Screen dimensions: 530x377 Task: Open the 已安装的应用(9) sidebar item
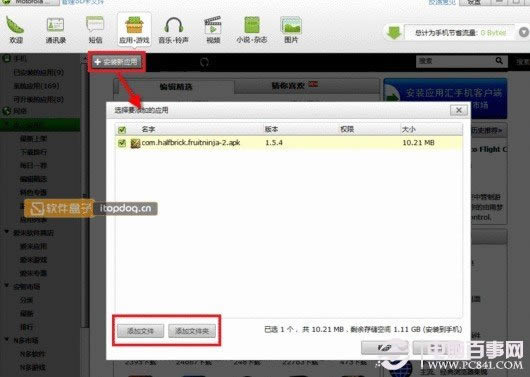coord(39,72)
